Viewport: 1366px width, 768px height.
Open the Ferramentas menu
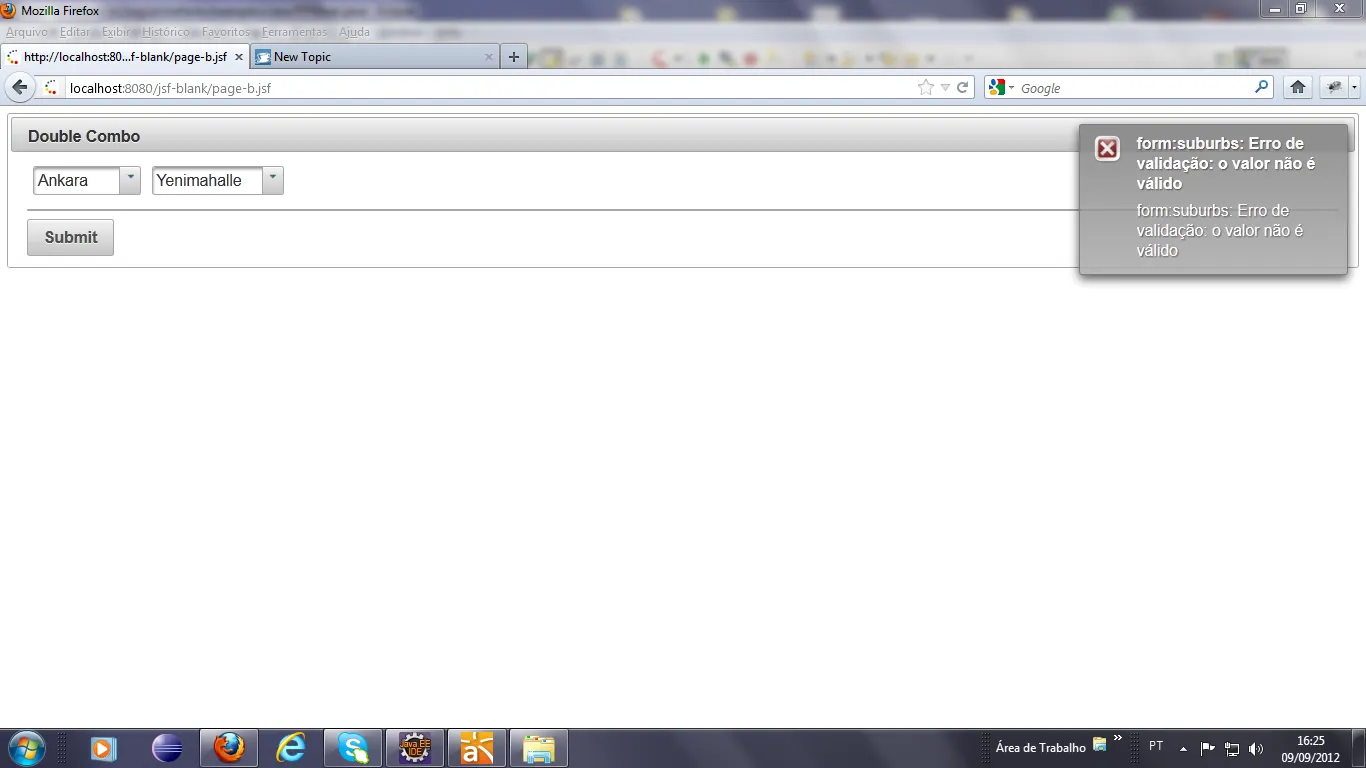[x=294, y=32]
